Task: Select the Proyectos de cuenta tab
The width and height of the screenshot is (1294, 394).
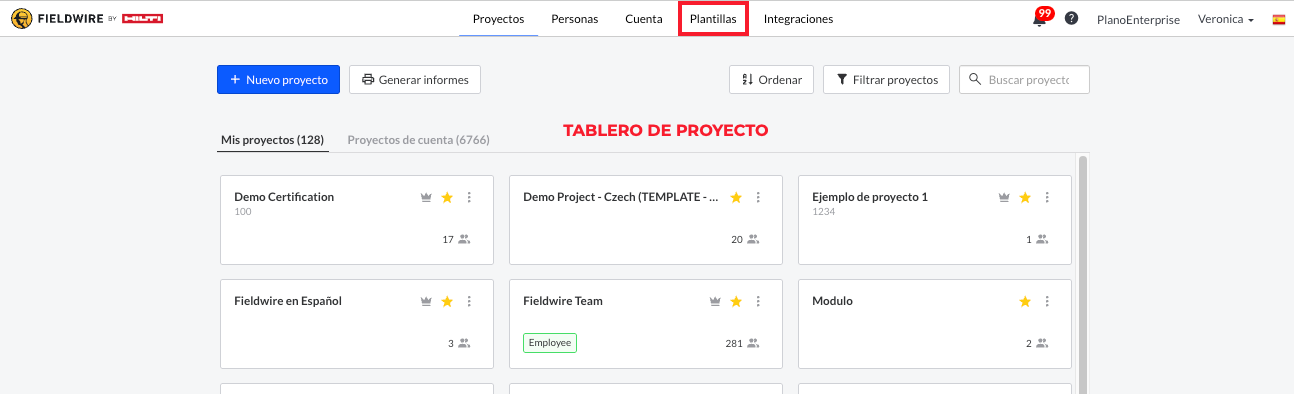Action: click(418, 140)
